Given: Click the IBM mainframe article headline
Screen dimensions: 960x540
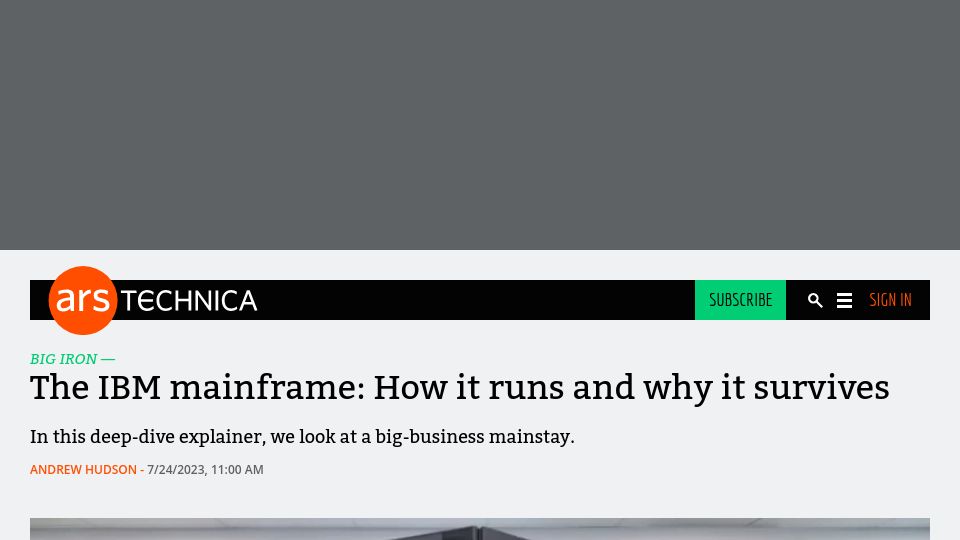Looking at the screenshot, I should (460, 388).
